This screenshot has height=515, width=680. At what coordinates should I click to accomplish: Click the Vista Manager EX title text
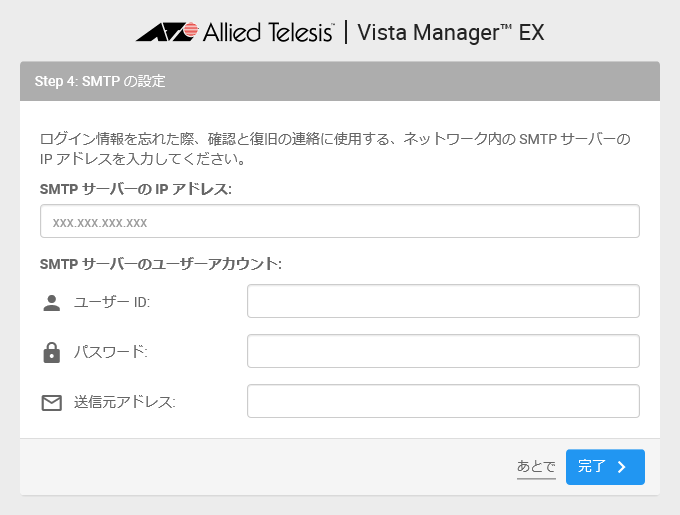tap(451, 33)
